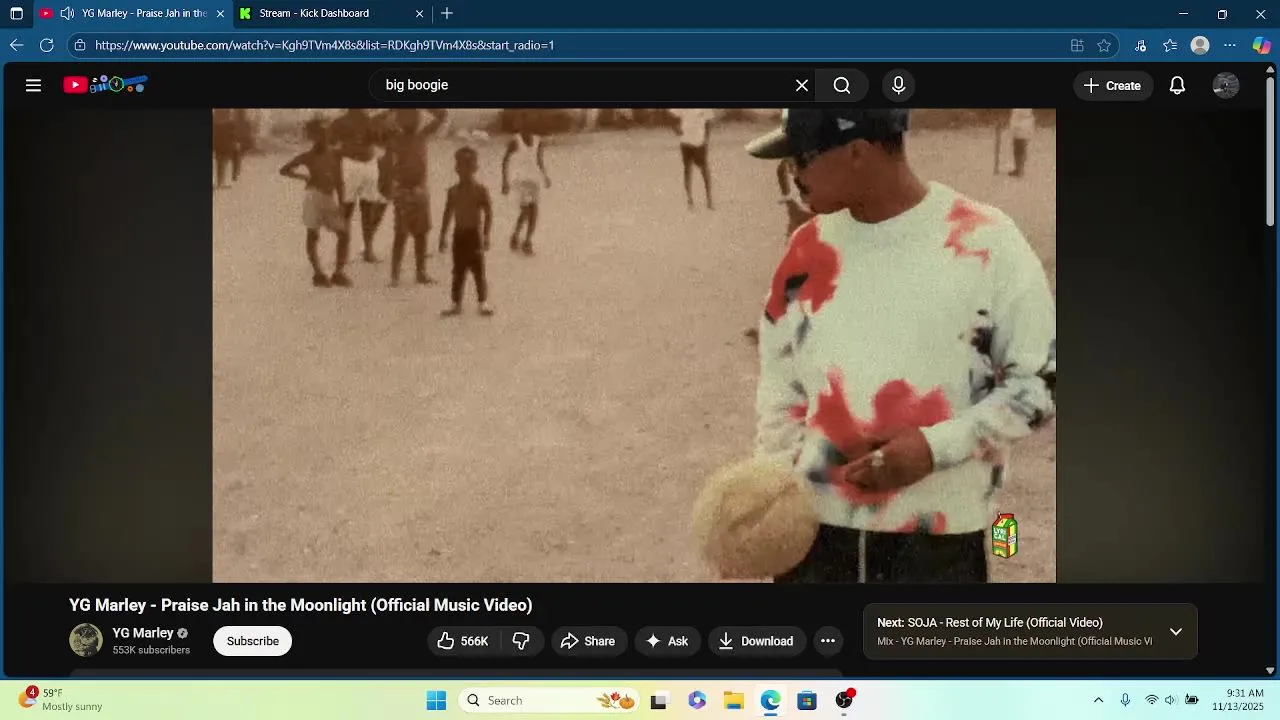
Task: Show hidden system tray icons
Action: pyautogui.click(x=1098, y=700)
